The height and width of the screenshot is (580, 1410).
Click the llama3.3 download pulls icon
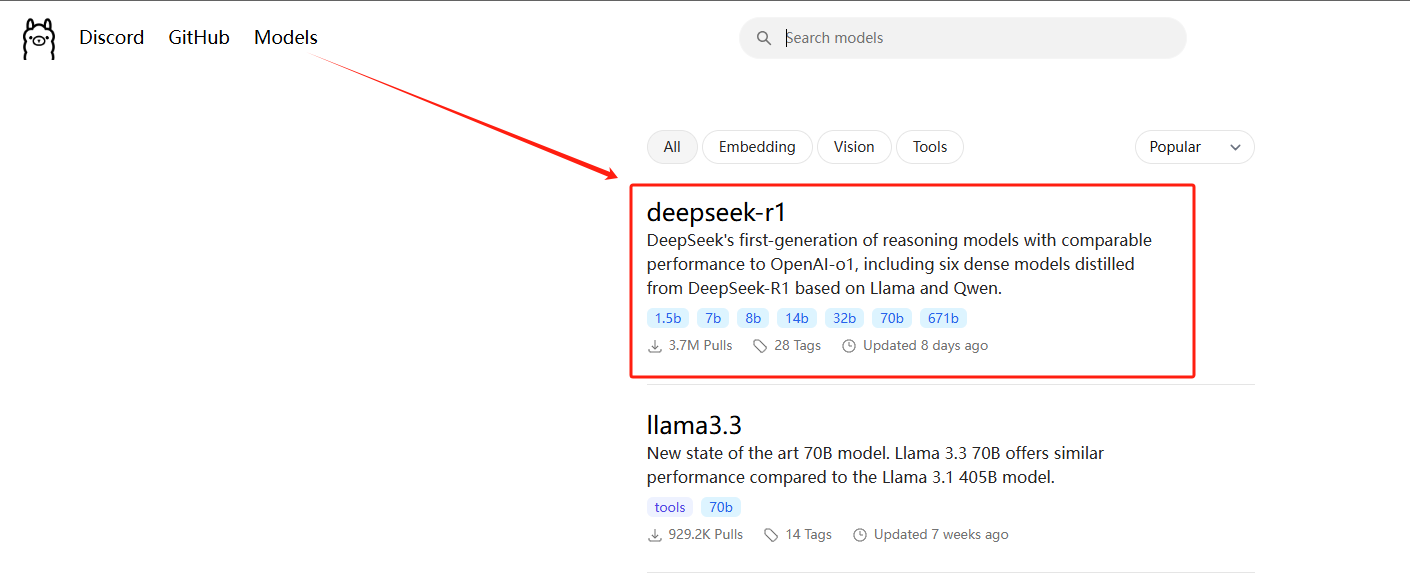coord(655,535)
